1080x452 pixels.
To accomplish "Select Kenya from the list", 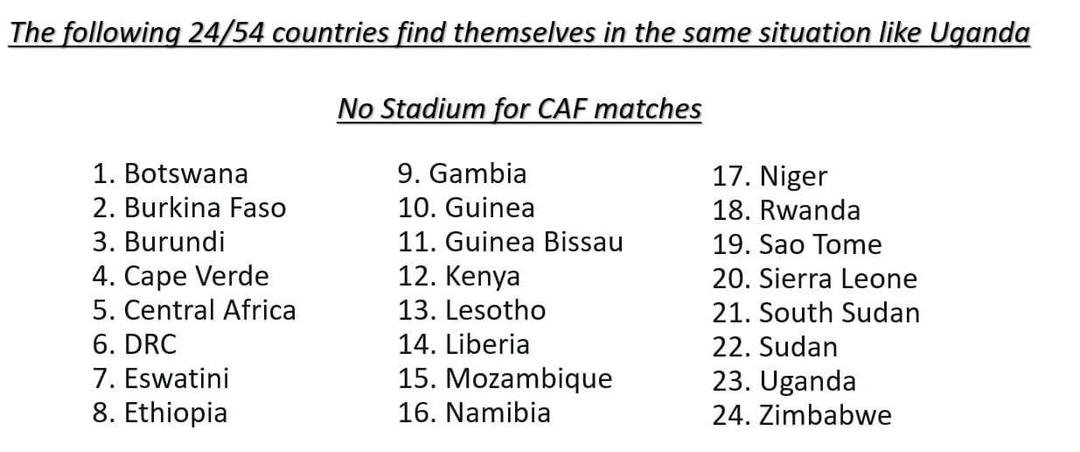I will 459,276.
